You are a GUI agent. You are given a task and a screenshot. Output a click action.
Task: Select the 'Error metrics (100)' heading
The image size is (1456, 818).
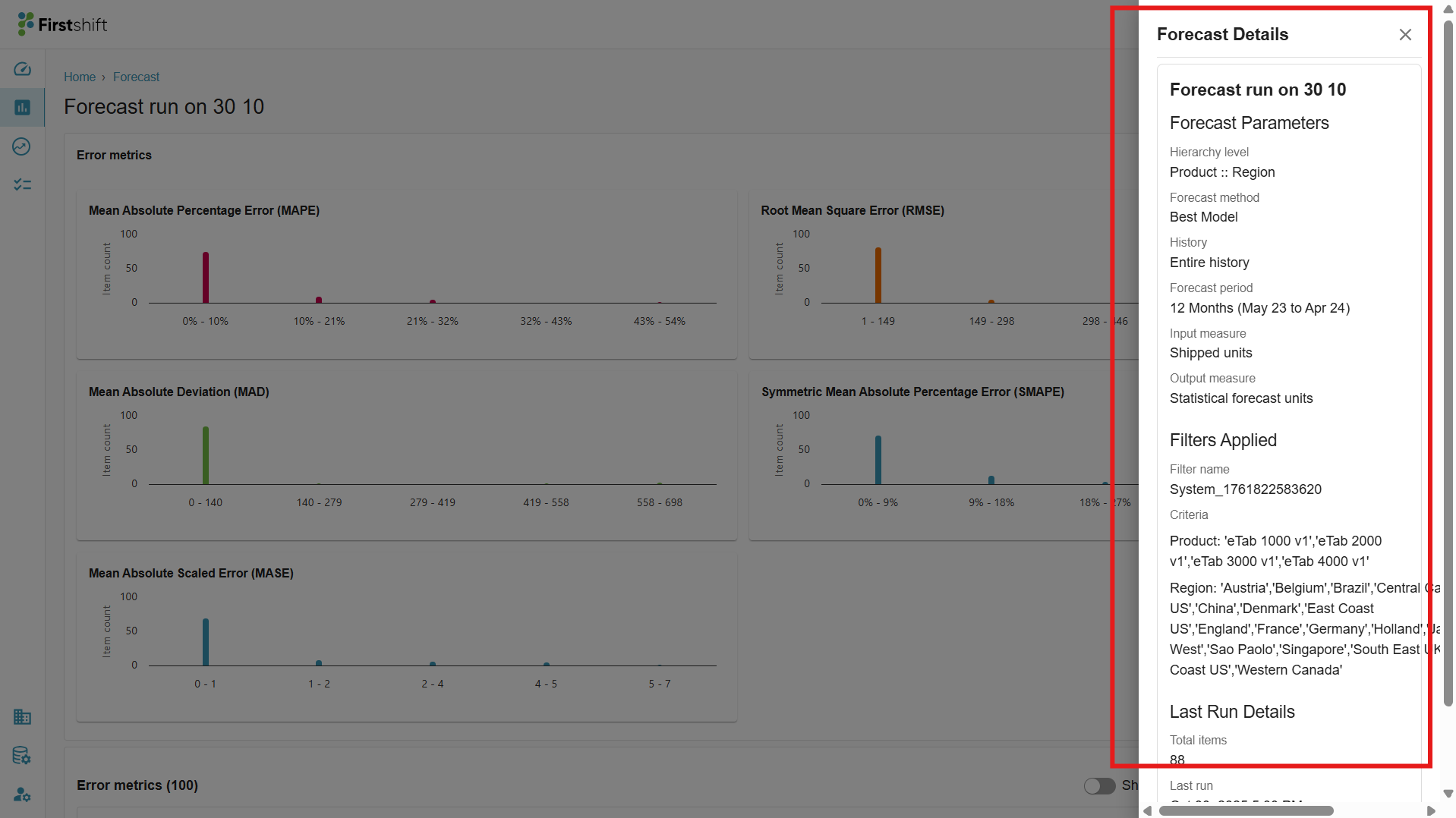[137, 785]
